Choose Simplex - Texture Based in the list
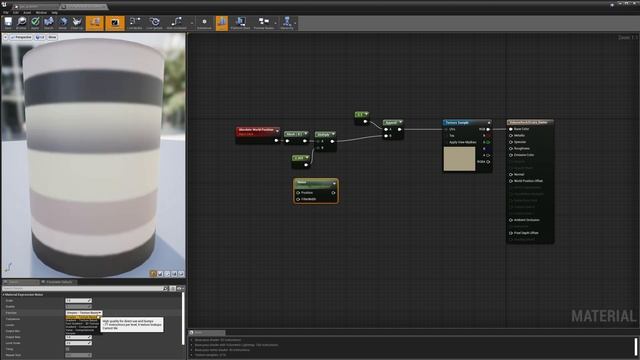Image resolution: width=640 pixels, height=360 pixels. click(82, 317)
